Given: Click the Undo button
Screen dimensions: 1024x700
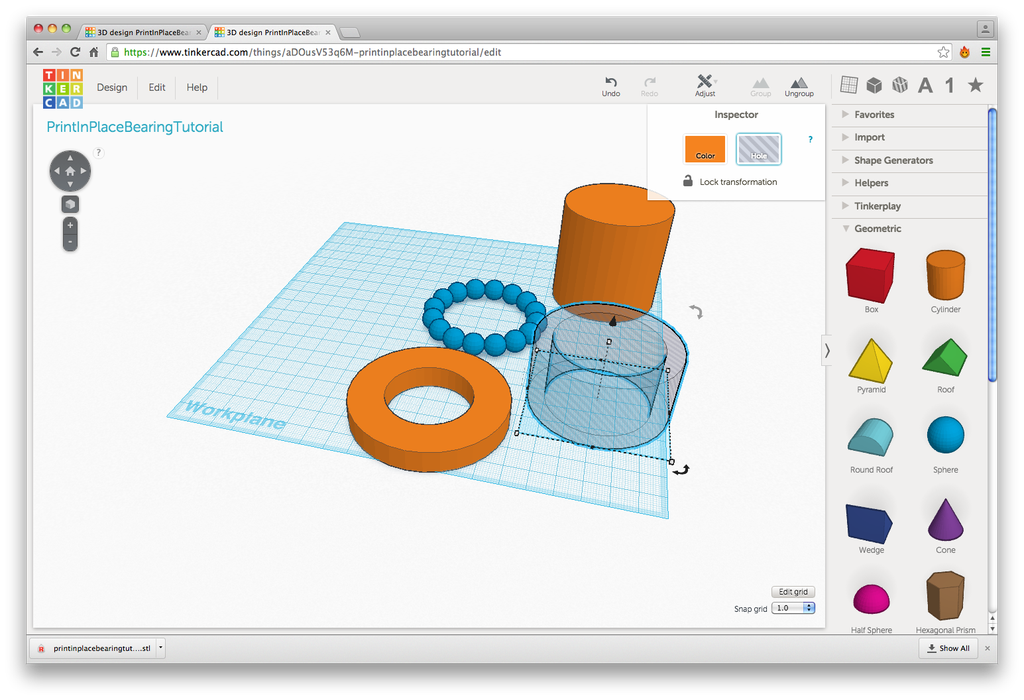Looking at the screenshot, I should 611,86.
